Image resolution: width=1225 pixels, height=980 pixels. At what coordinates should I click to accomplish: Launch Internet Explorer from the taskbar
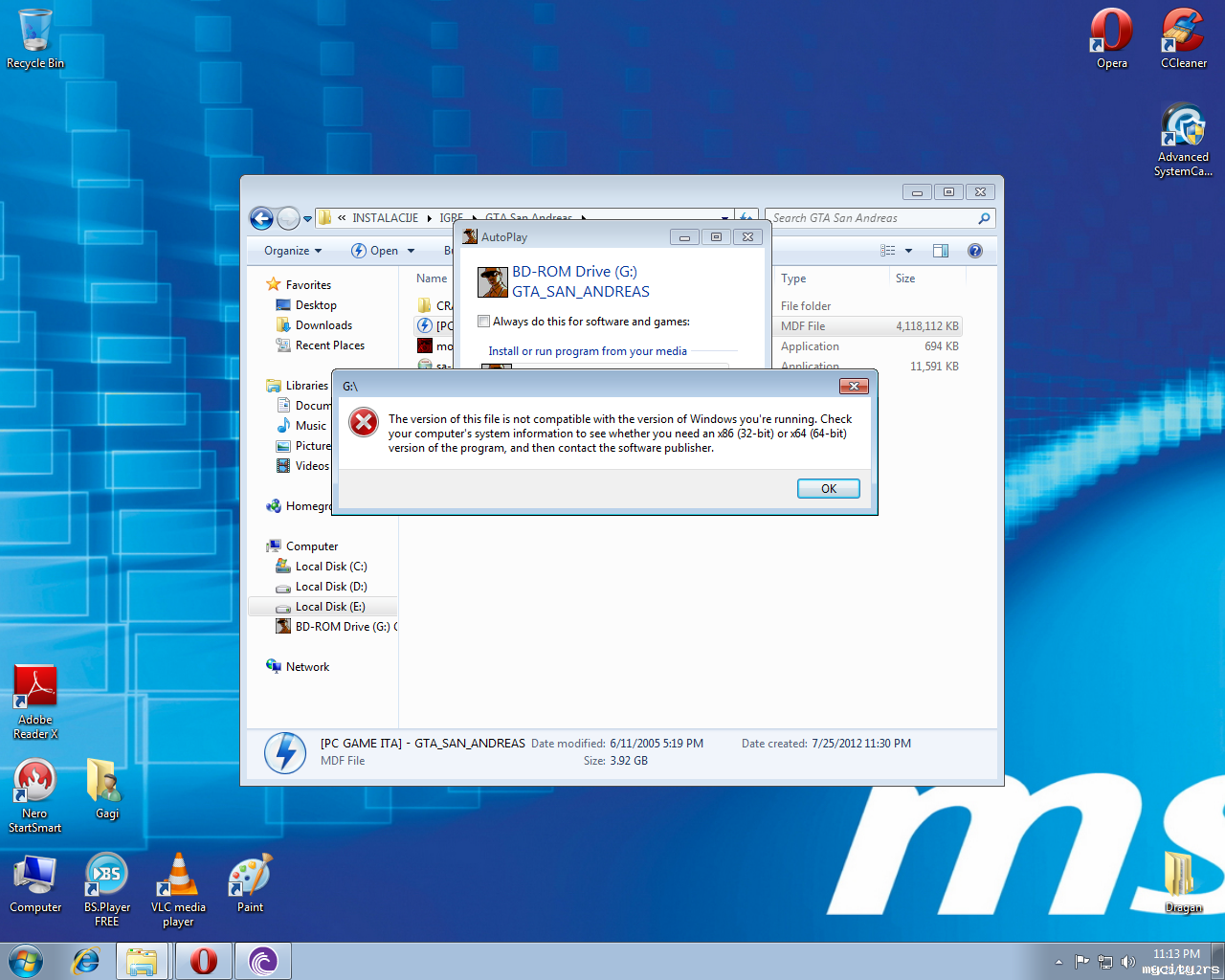86,961
